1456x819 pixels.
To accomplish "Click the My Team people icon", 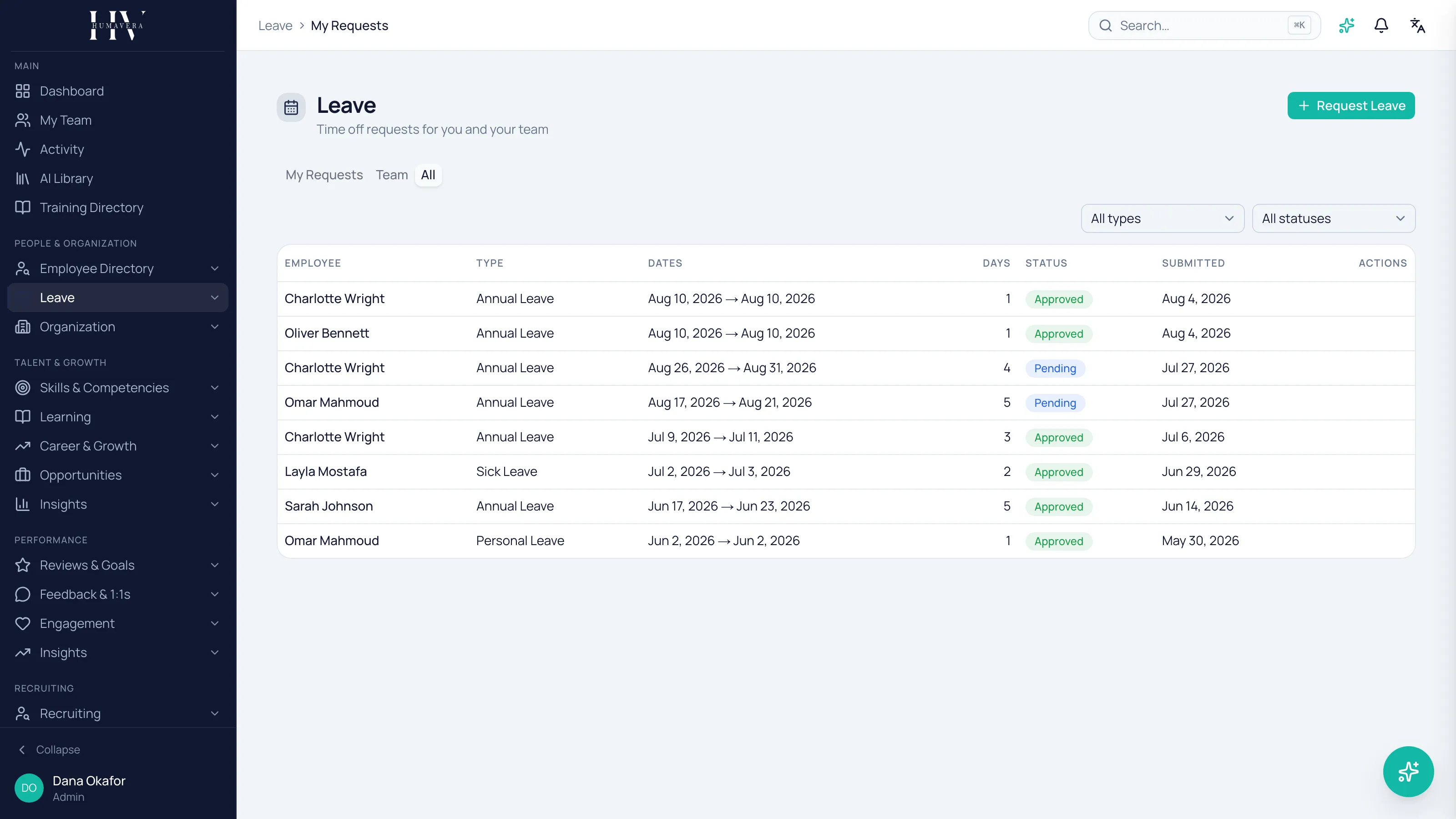I will (x=23, y=120).
